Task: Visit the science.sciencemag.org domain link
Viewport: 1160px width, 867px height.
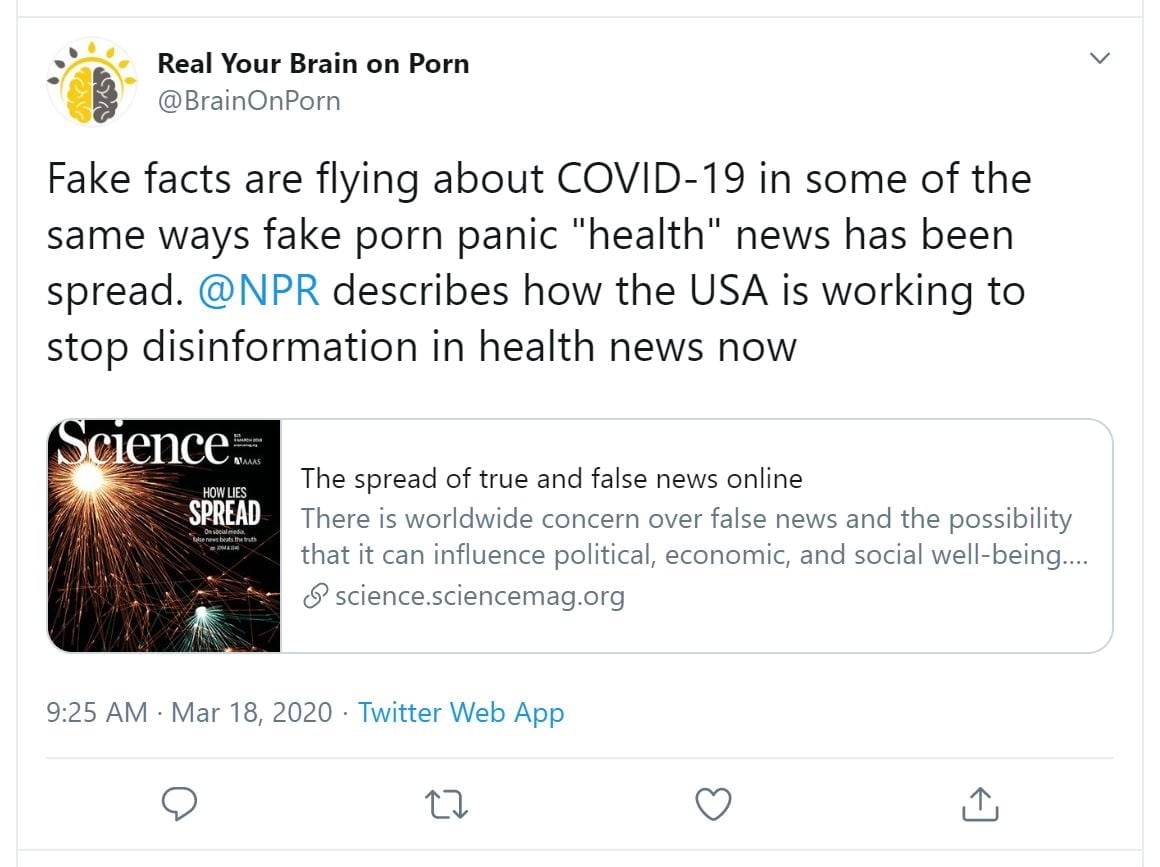Action: coord(480,597)
